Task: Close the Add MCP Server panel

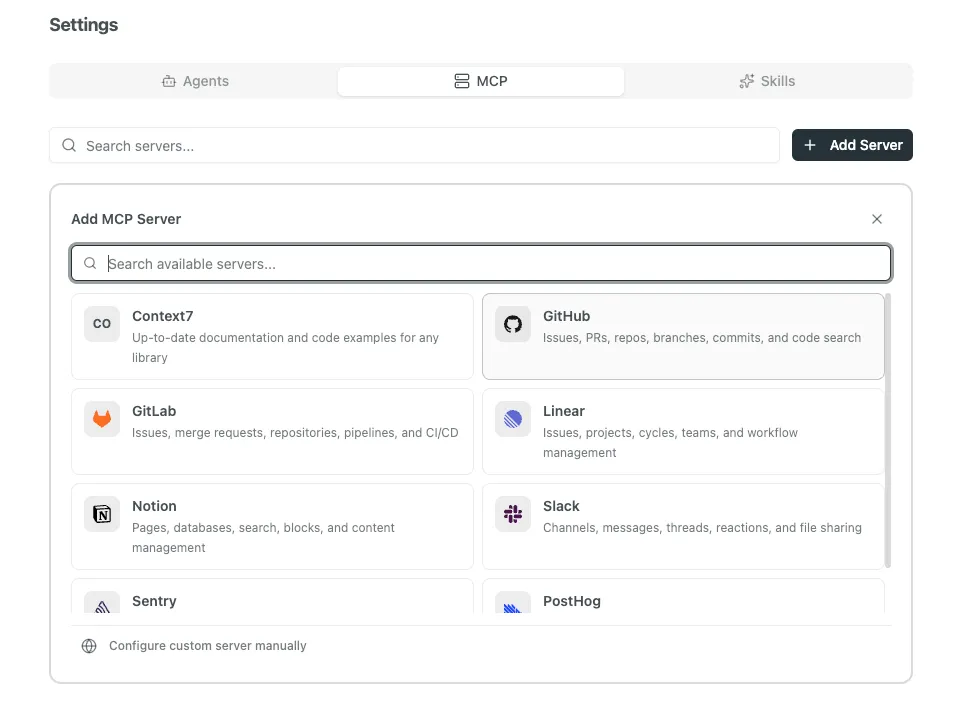Action: coord(877,219)
